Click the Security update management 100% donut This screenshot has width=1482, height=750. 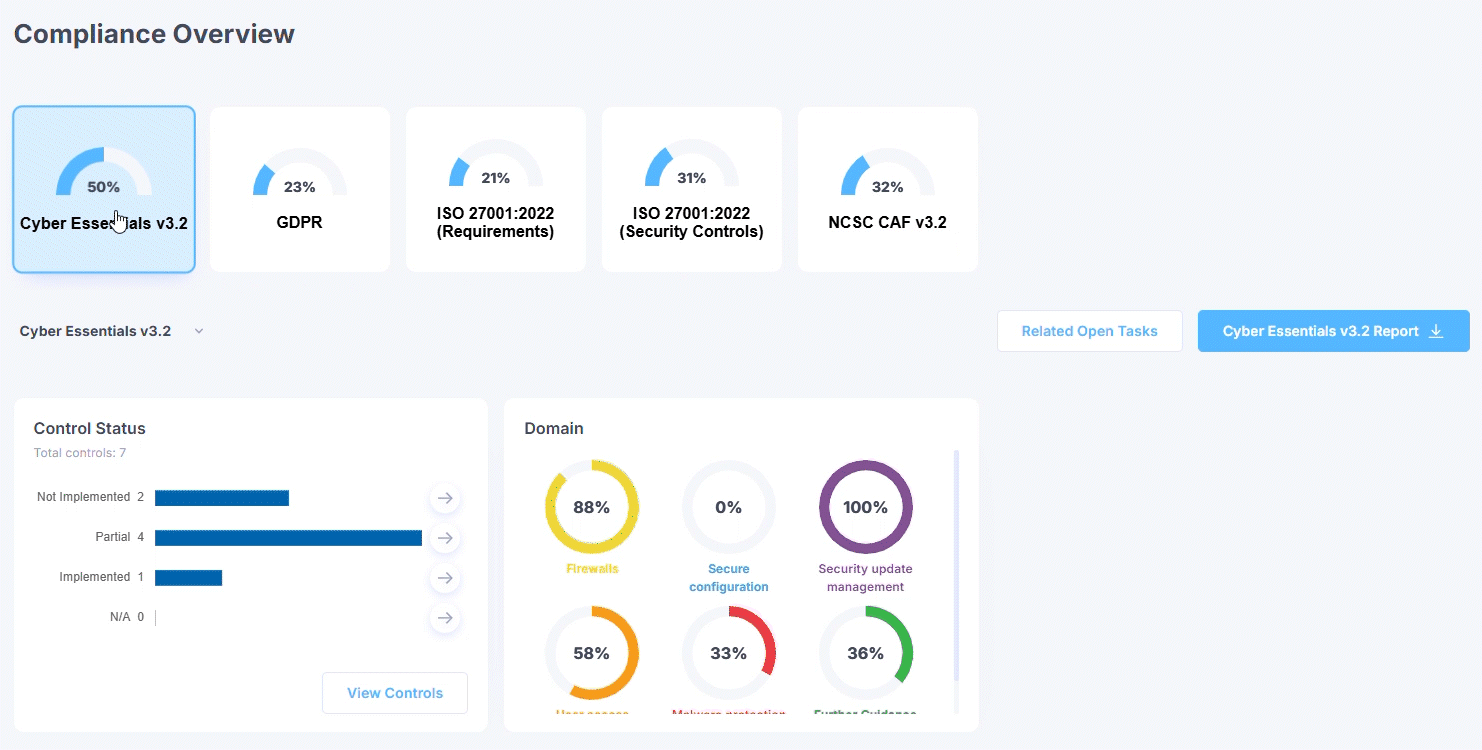pos(866,507)
